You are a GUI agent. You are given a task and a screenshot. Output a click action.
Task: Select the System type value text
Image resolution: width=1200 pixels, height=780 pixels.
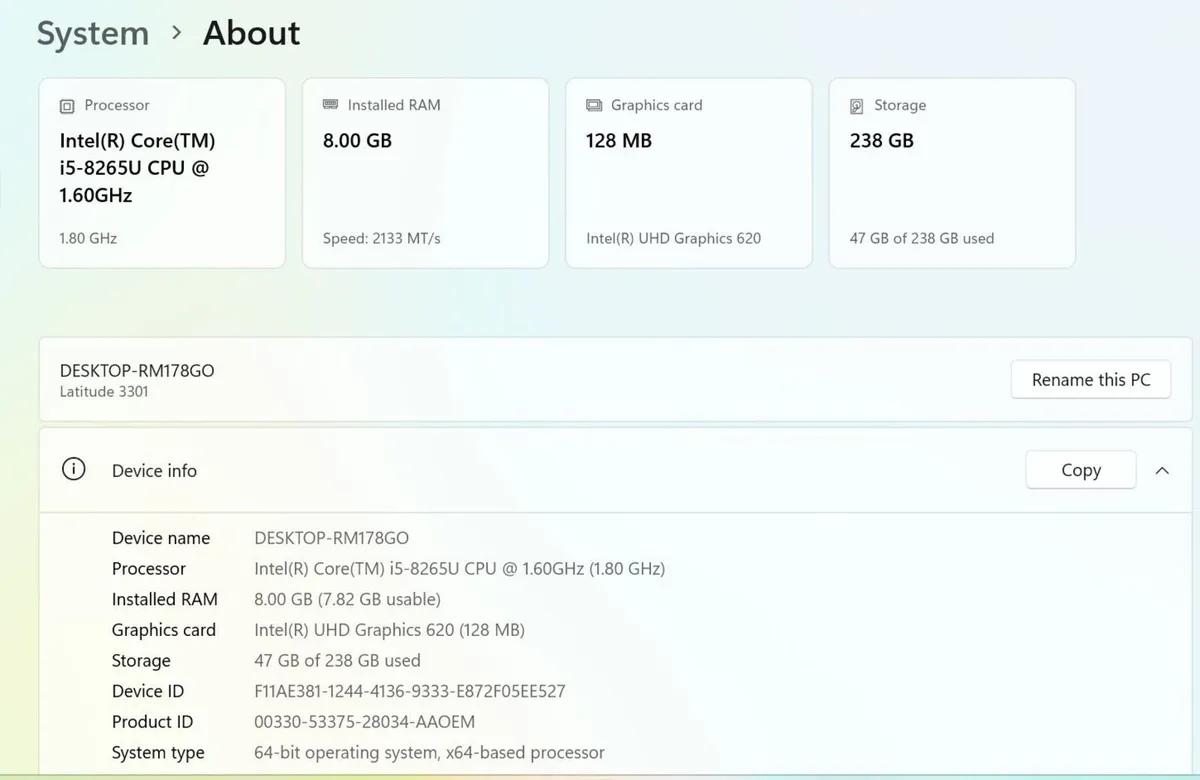tap(430, 752)
